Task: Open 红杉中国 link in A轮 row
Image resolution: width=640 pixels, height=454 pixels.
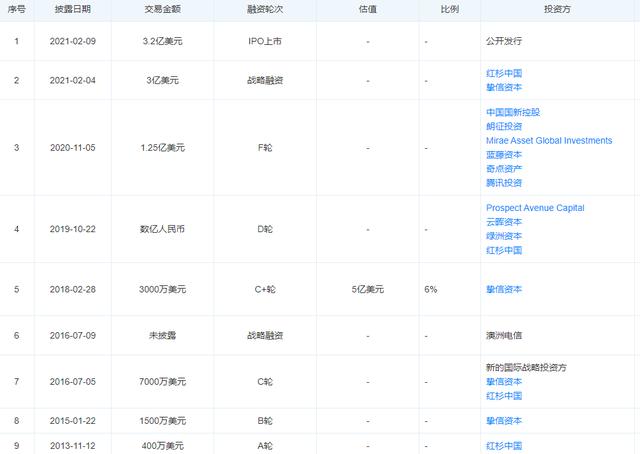Action: [x=504, y=446]
